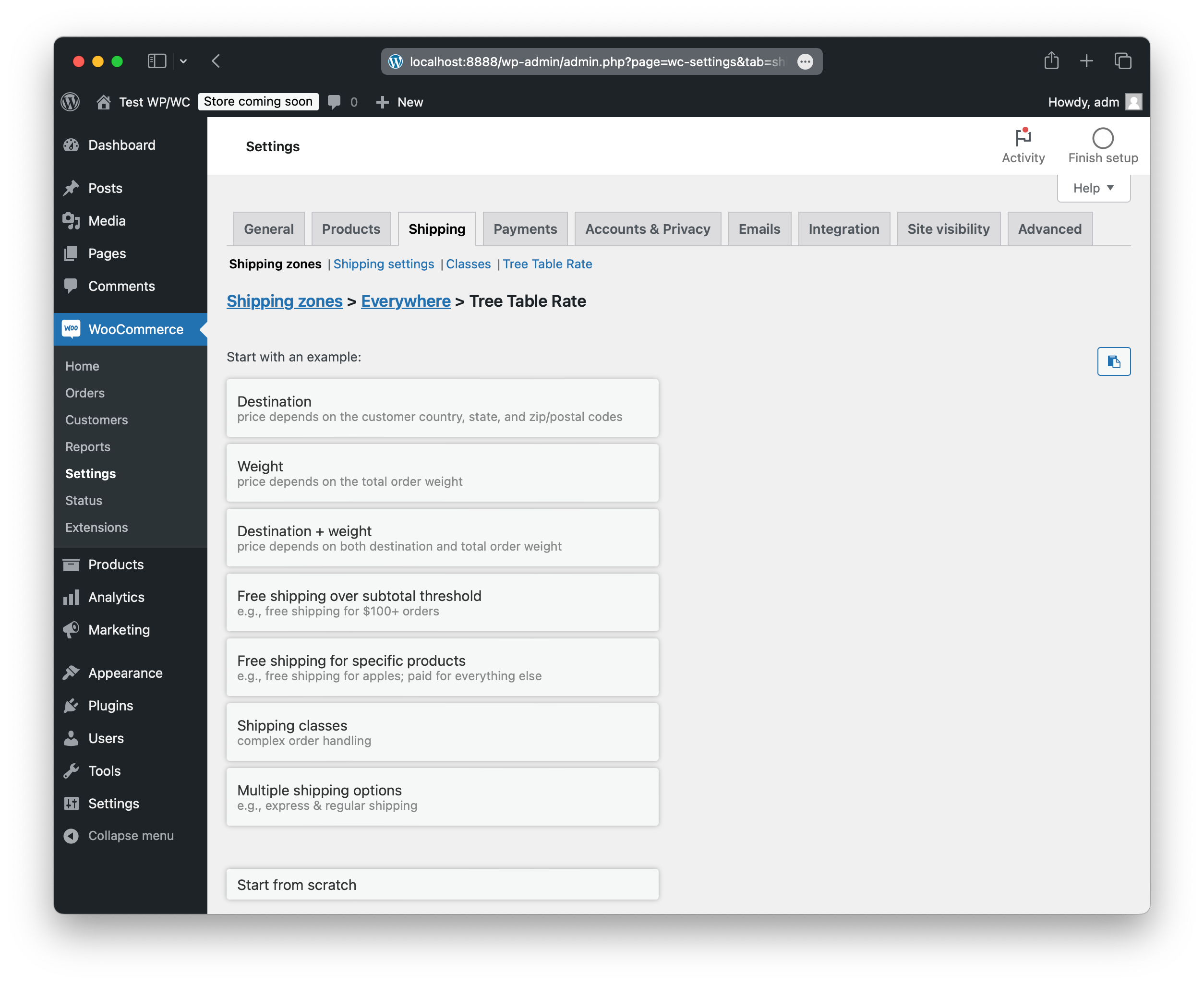Expand the Help dropdown
The height and width of the screenshot is (985, 1204).
coord(1094,188)
